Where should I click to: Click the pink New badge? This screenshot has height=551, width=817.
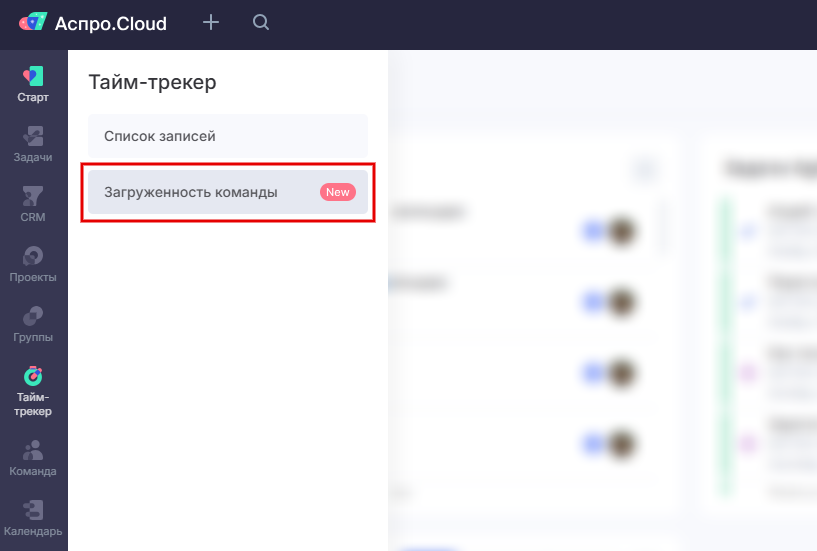click(x=337, y=192)
